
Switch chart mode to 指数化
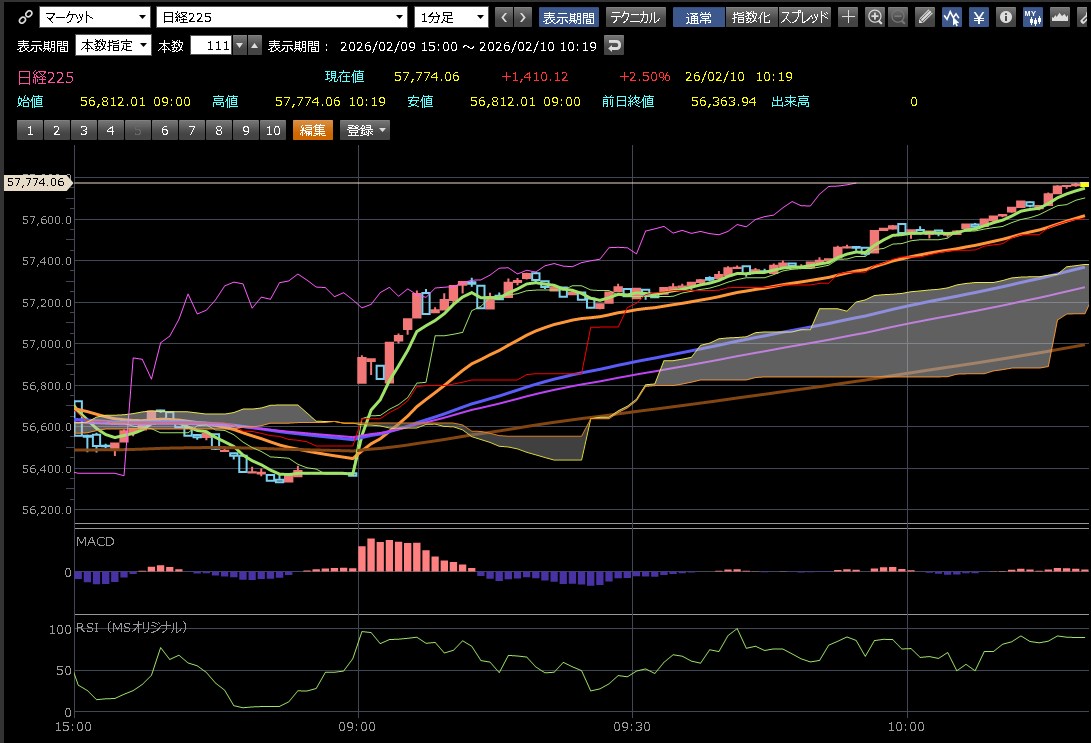point(749,17)
